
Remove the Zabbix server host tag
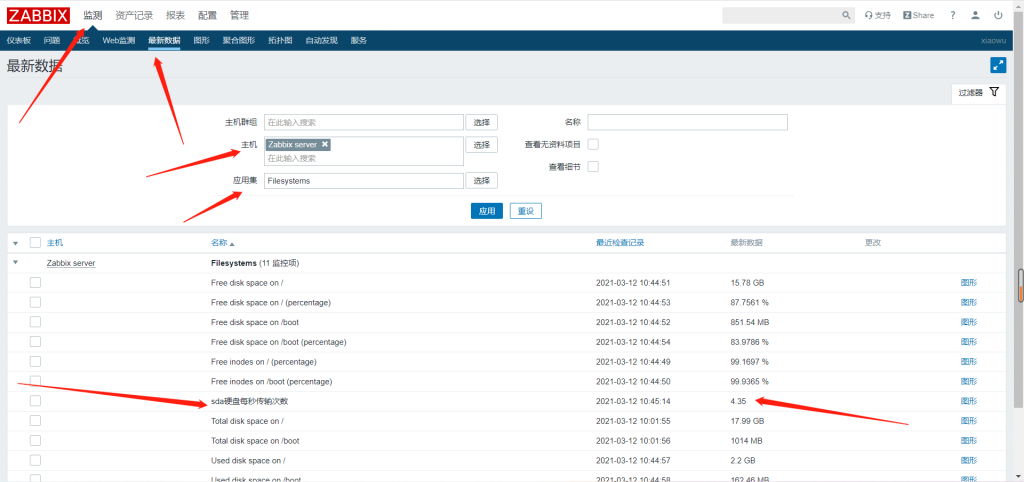(325, 144)
